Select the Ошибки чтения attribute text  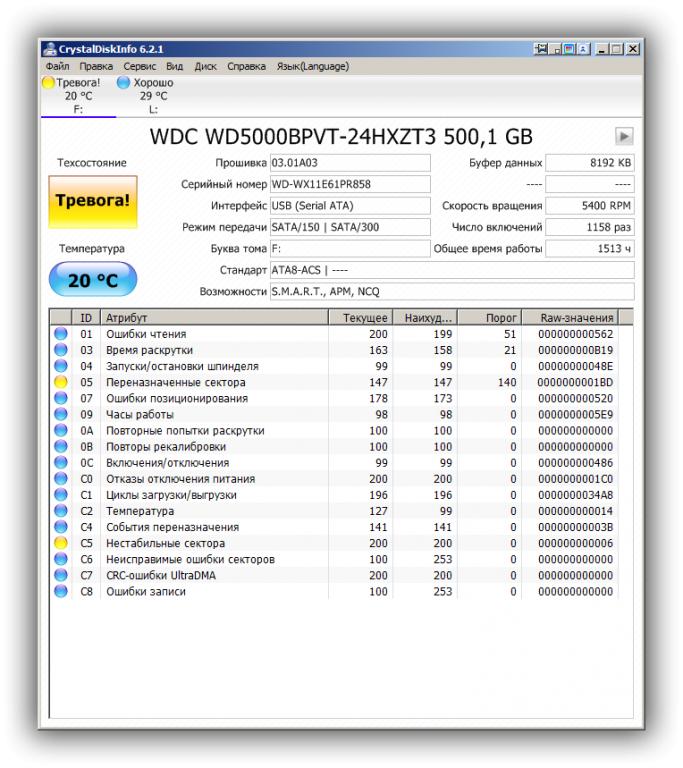click(x=146, y=334)
